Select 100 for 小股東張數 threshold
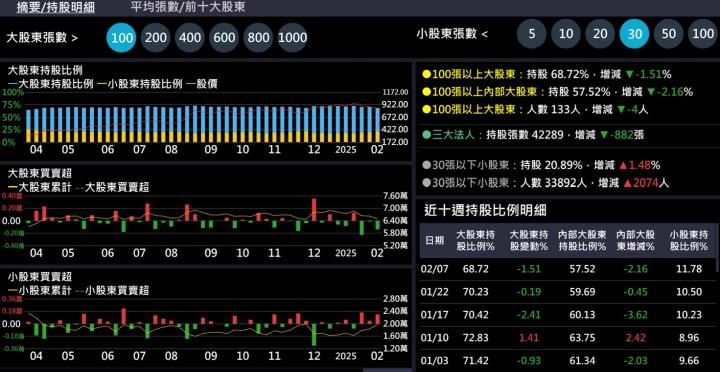The width and height of the screenshot is (720, 372). click(703, 34)
